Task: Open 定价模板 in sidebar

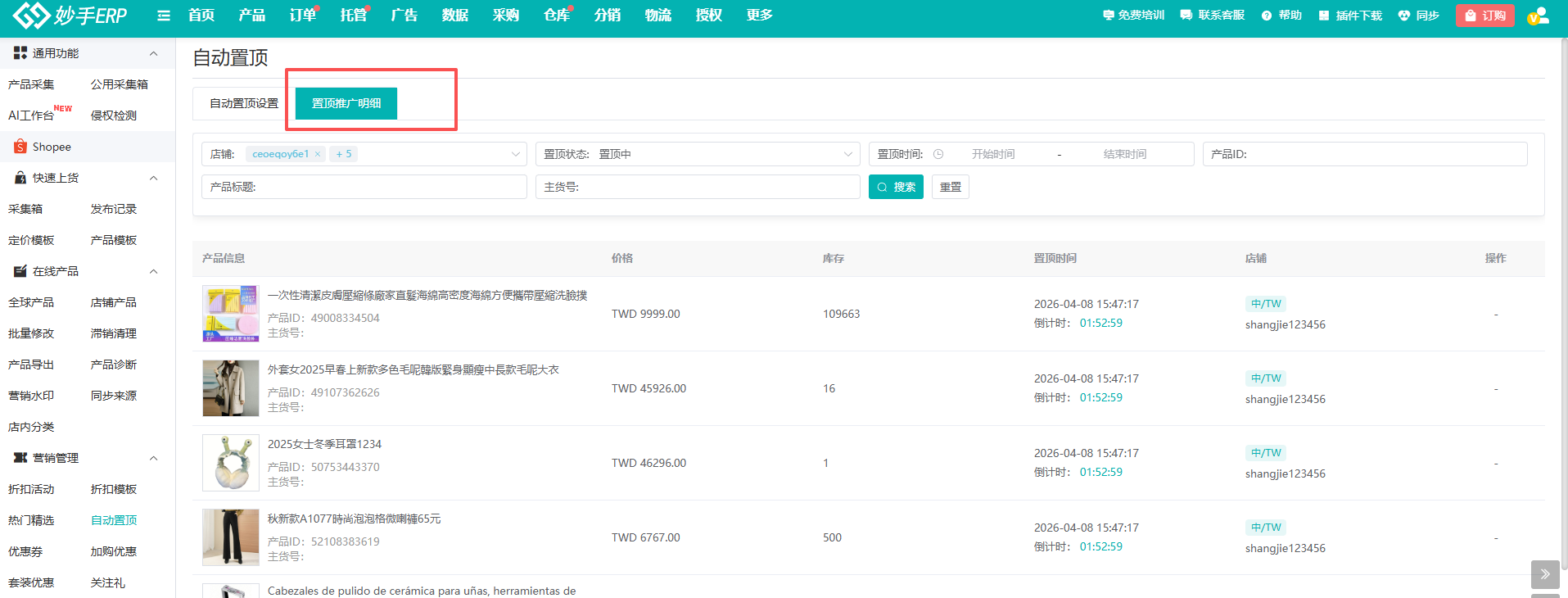Action: [x=31, y=240]
